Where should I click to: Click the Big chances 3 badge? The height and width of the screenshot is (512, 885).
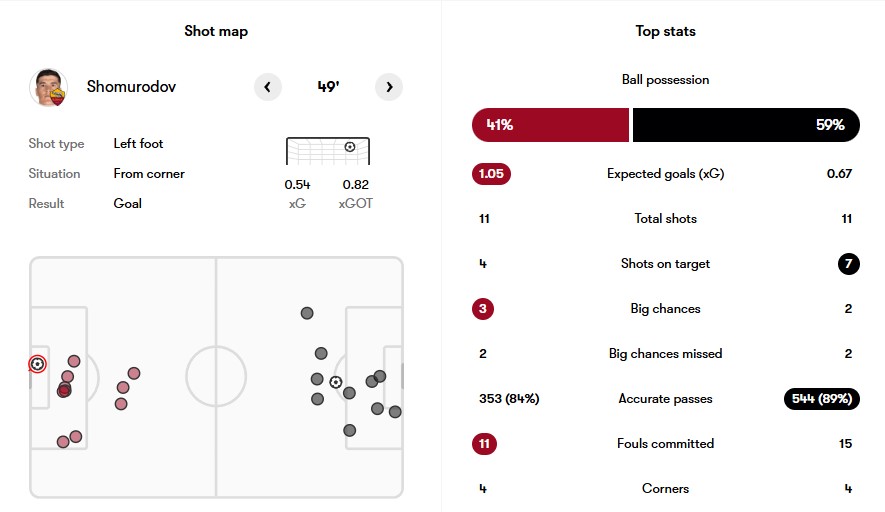pyautogui.click(x=483, y=309)
